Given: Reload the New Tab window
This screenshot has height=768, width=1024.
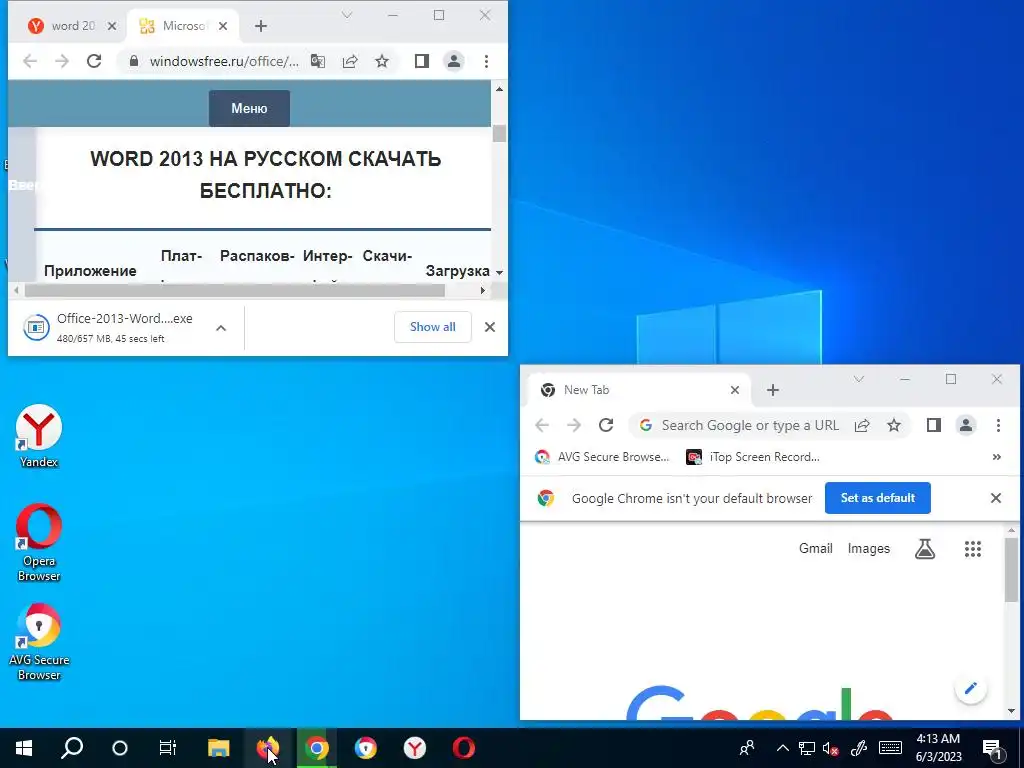Looking at the screenshot, I should [x=606, y=425].
